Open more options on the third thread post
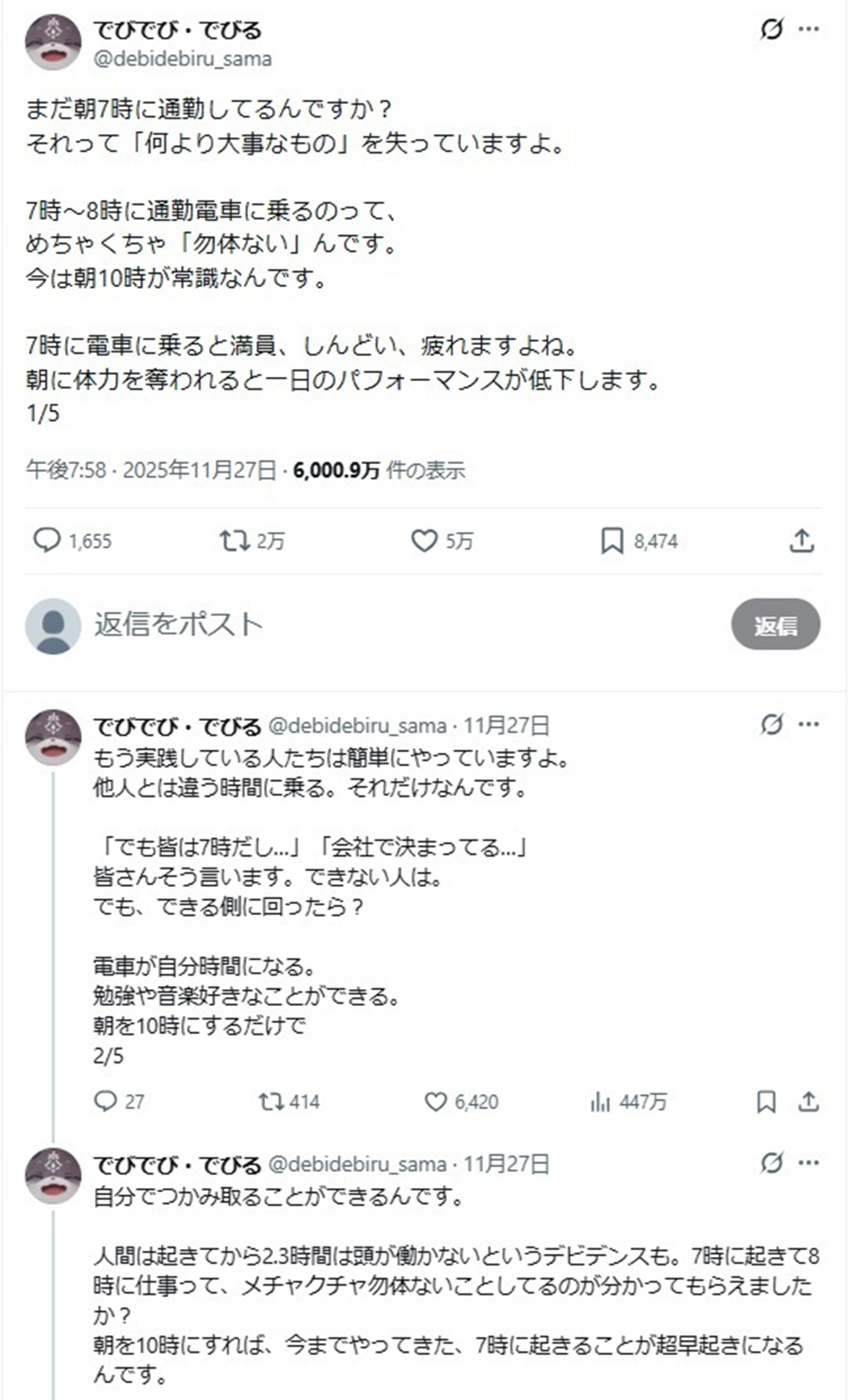Screen dimensions: 866x1400 click(808, 1163)
